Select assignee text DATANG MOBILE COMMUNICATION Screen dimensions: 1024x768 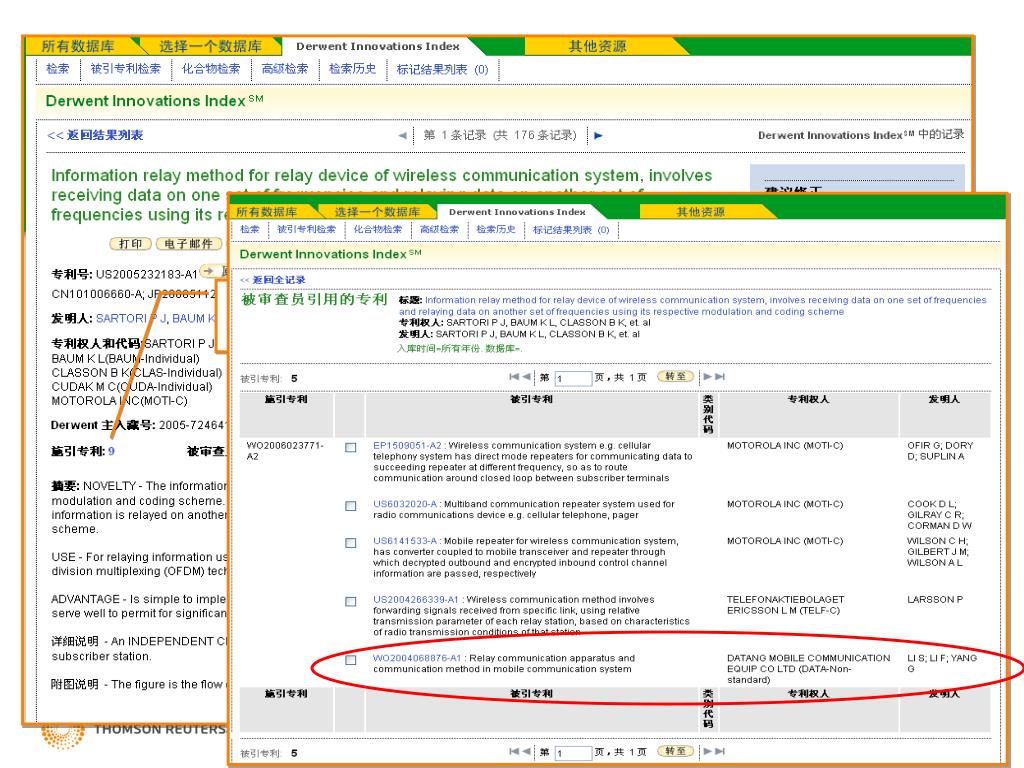tap(808, 658)
